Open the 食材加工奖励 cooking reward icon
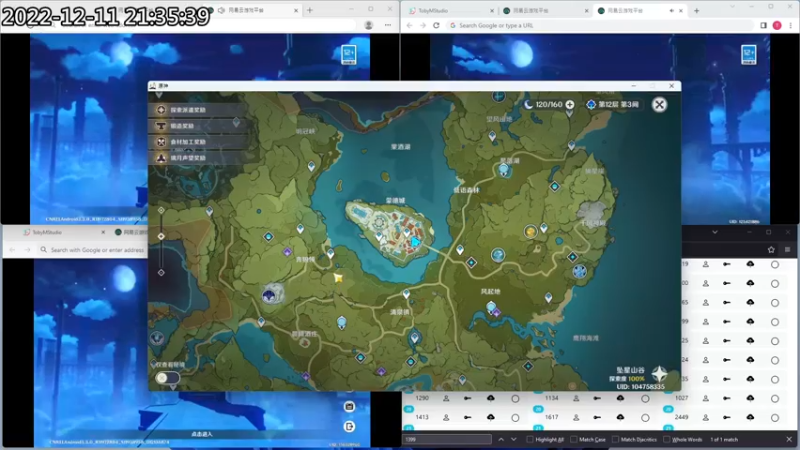The image size is (800, 450). [161, 142]
